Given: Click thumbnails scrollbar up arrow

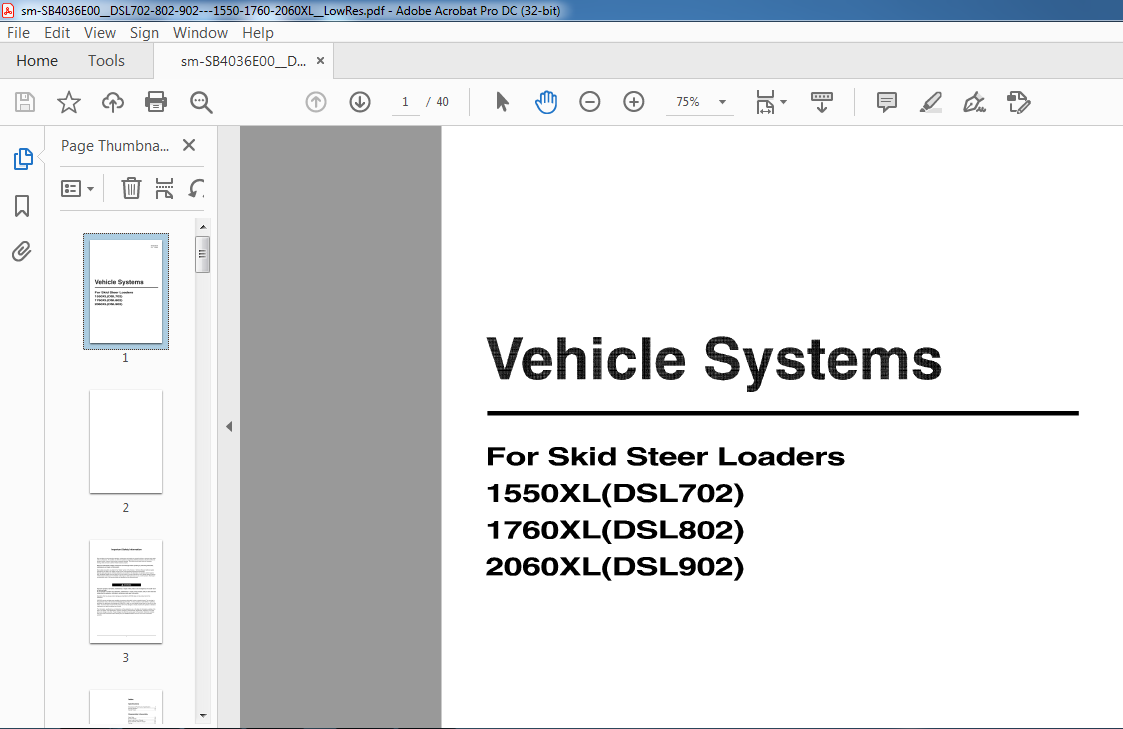Looking at the screenshot, I should click(x=203, y=227).
